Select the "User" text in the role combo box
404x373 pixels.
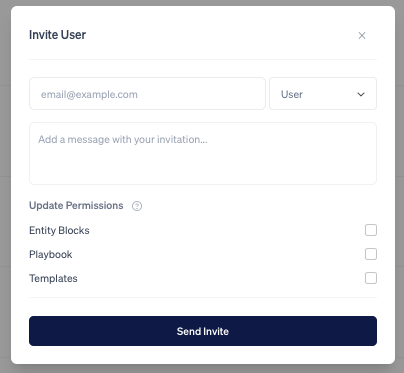pos(292,94)
